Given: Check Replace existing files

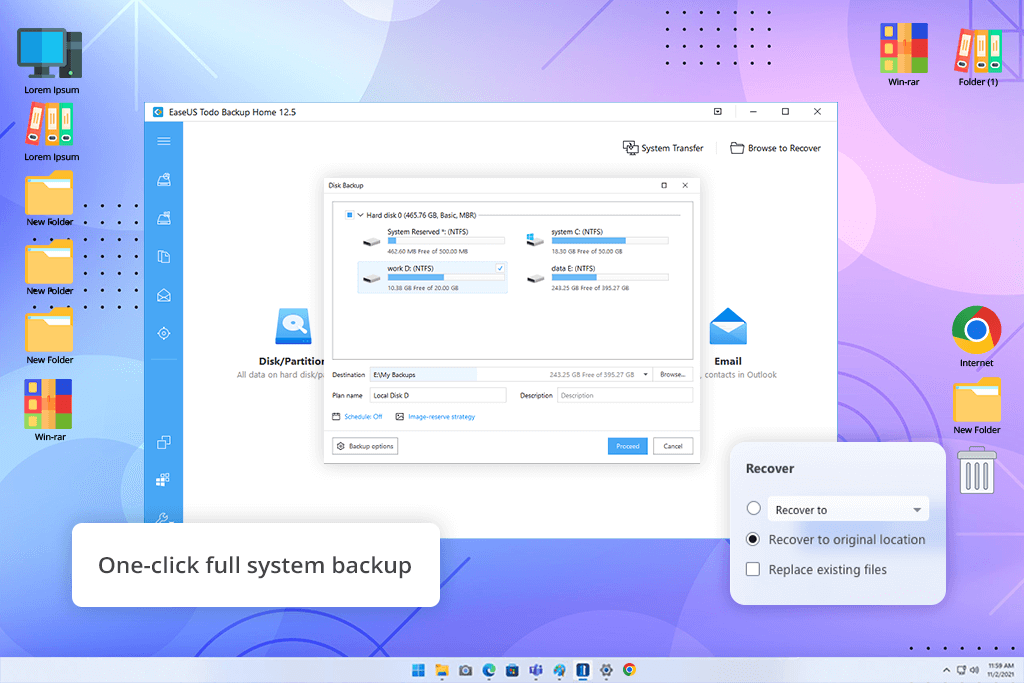Looking at the screenshot, I should click(753, 569).
